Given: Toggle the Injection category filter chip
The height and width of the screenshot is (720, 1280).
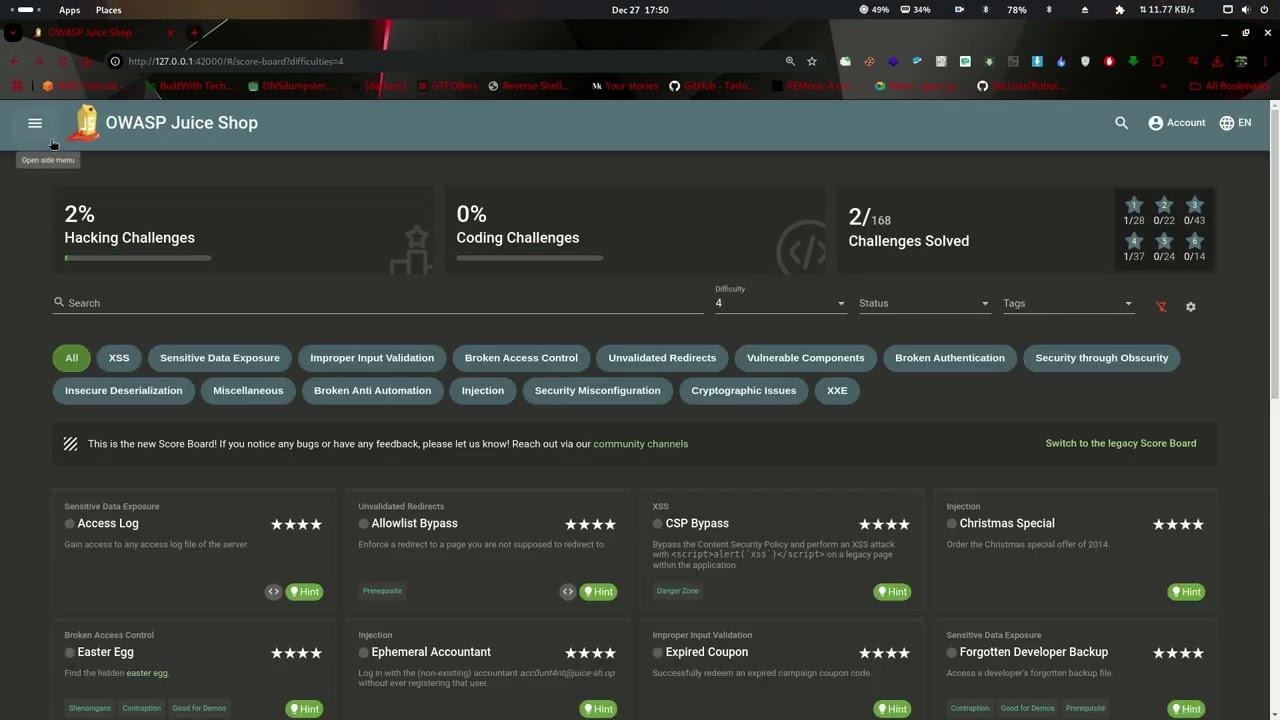Looking at the screenshot, I should click(x=483, y=391).
